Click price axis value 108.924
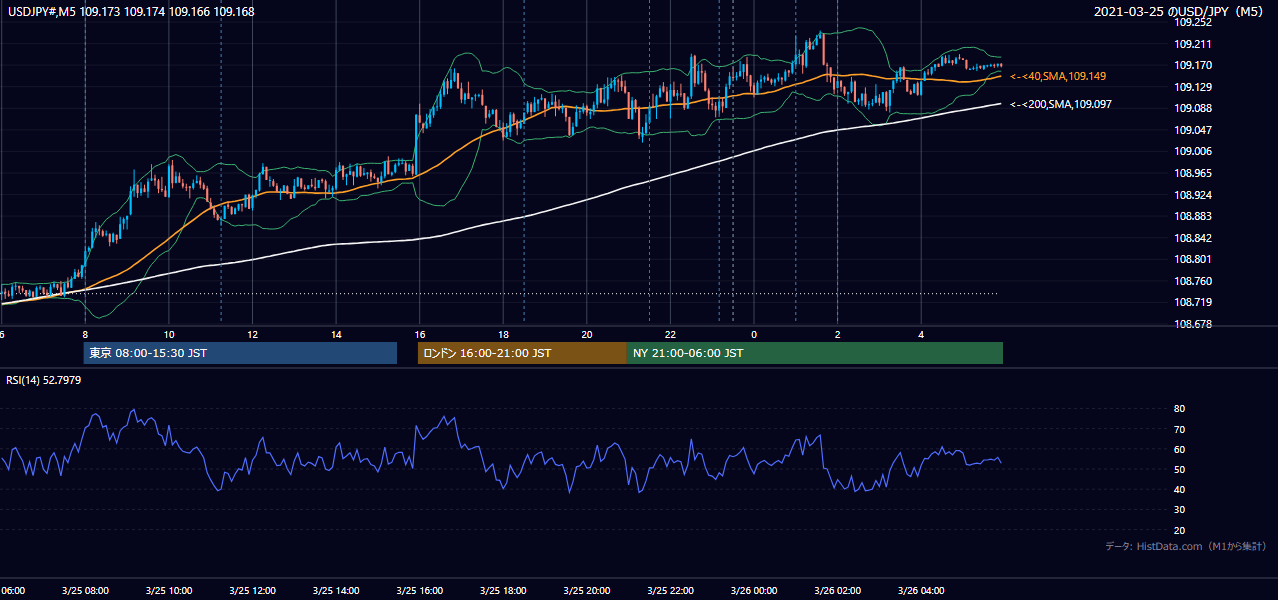 click(x=1193, y=195)
